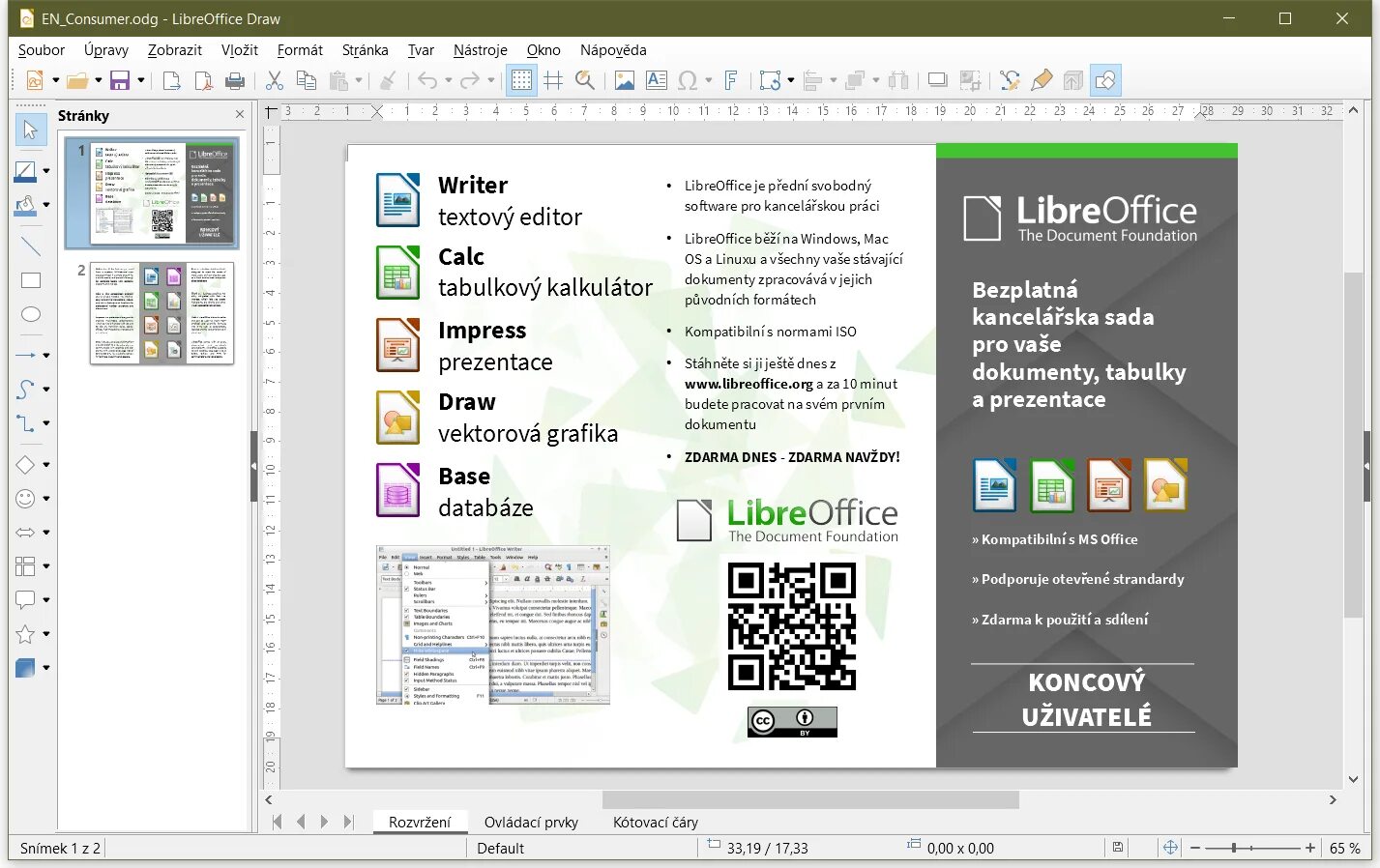The image size is (1380, 868).
Task: Expand the Lines and Arrows dropdown arrow
Action: tap(45, 355)
